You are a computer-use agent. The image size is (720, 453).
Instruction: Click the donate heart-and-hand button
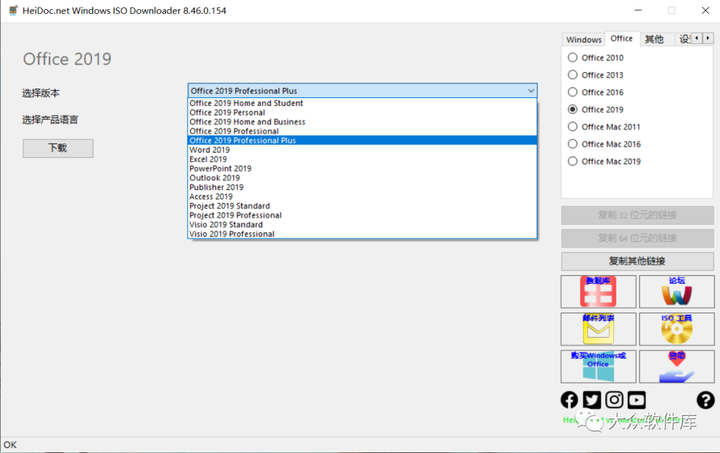[677, 367]
